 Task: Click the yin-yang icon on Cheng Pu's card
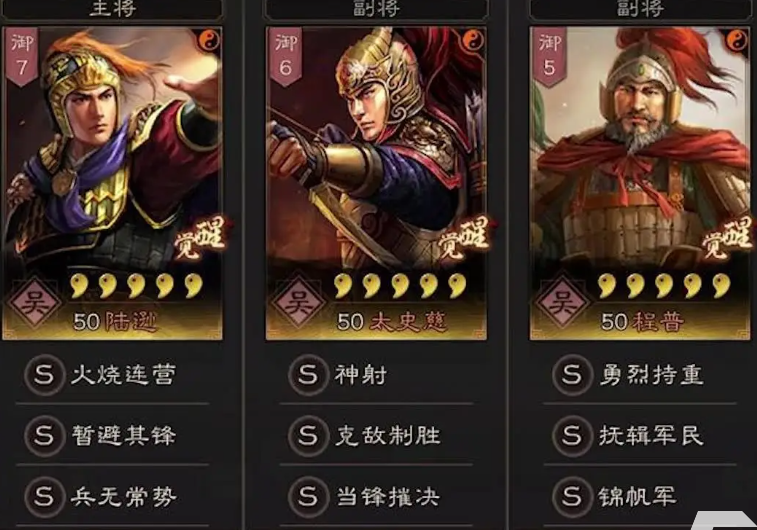click(737, 40)
